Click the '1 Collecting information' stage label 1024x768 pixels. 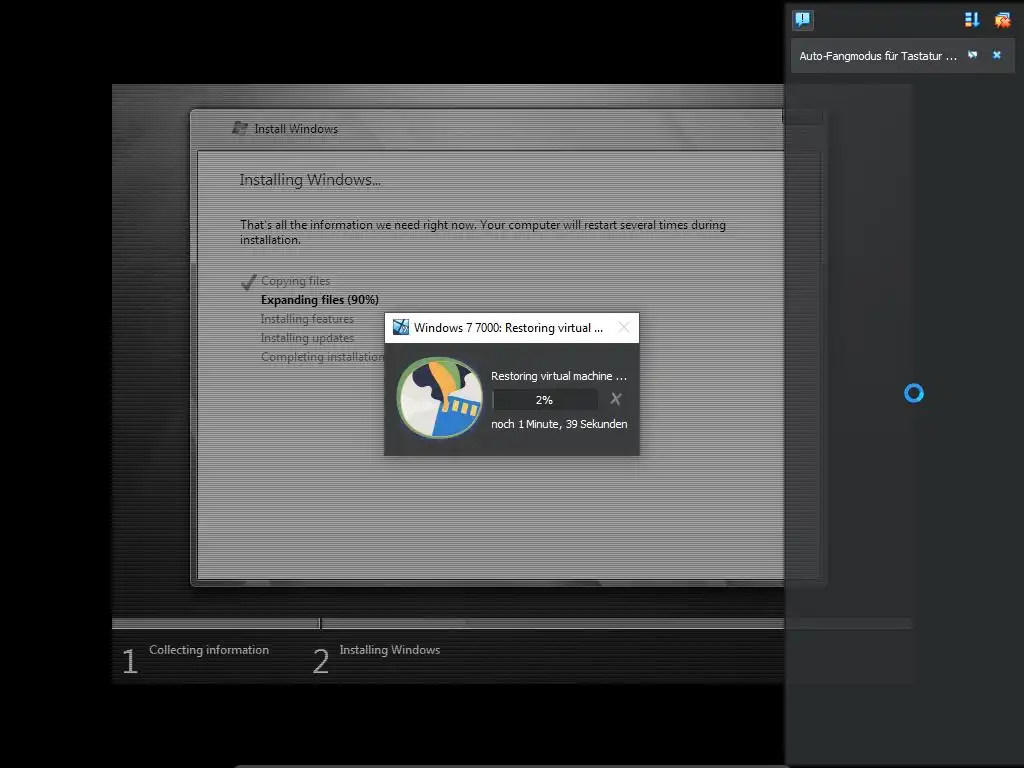coord(195,658)
